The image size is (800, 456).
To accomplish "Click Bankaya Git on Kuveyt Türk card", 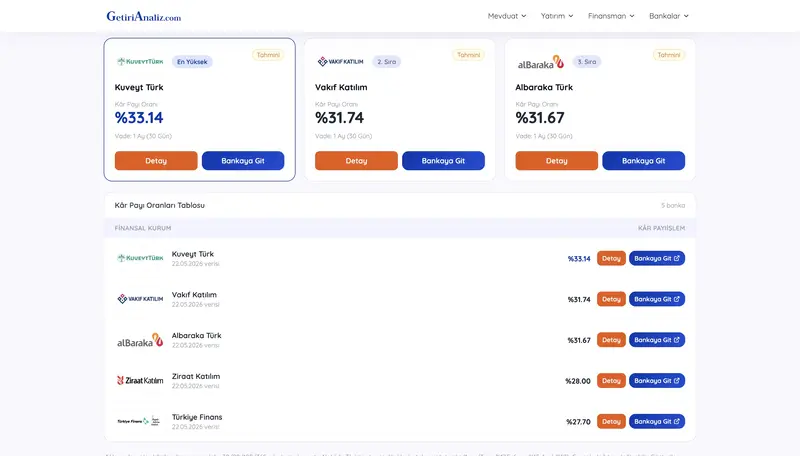I will point(243,161).
